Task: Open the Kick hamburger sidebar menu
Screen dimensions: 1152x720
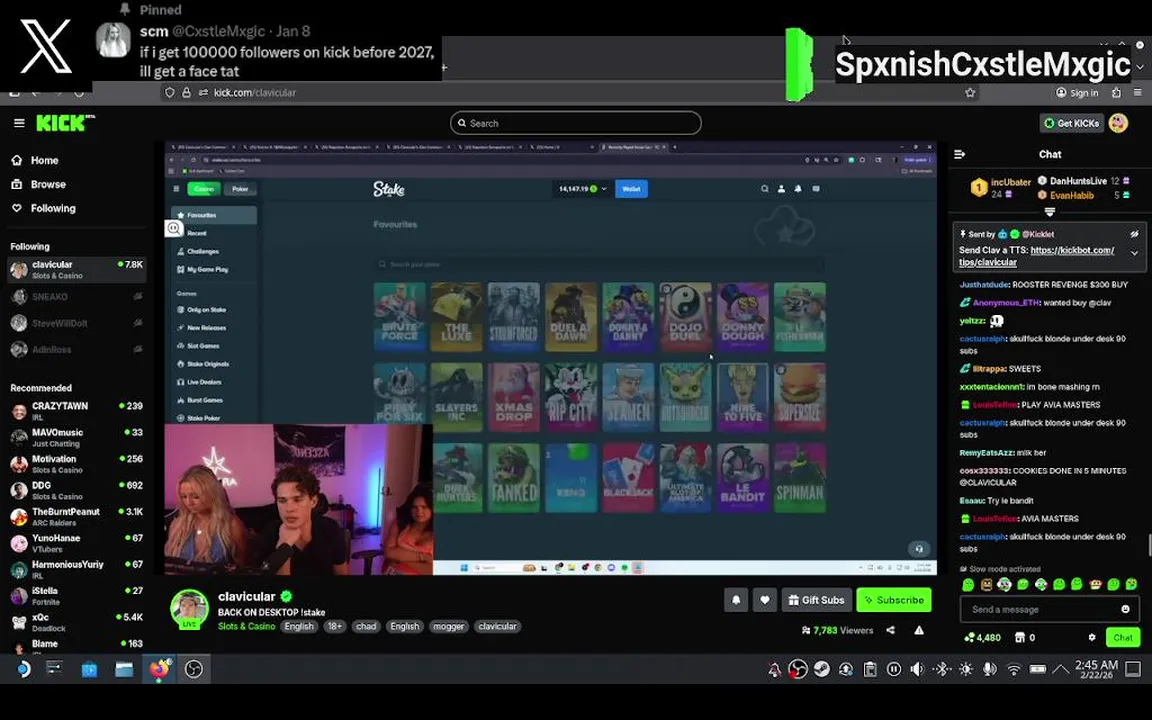Action: pos(19,123)
